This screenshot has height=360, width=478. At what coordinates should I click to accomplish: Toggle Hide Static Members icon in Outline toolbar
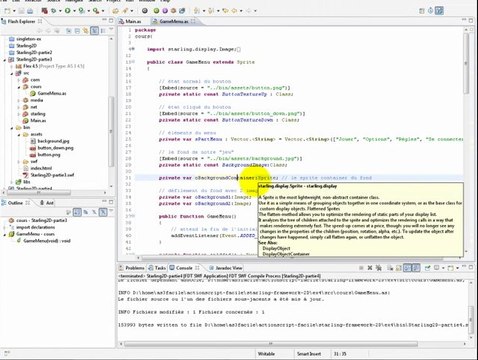pyautogui.click(x=94, y=212)
